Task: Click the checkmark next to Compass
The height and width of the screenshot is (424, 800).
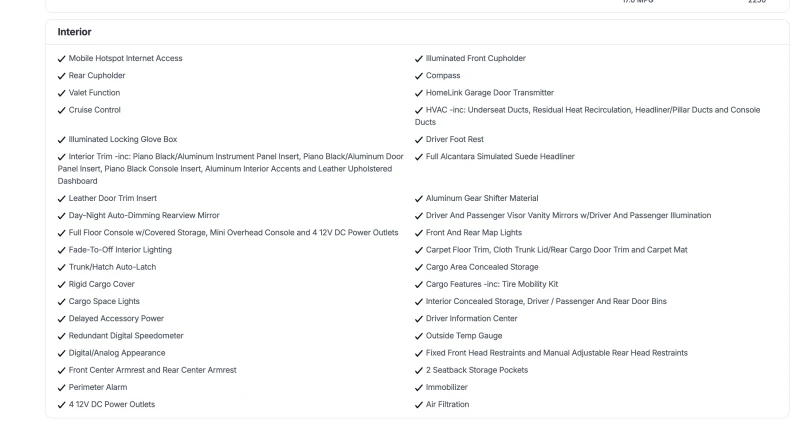Action: point(419,75)
